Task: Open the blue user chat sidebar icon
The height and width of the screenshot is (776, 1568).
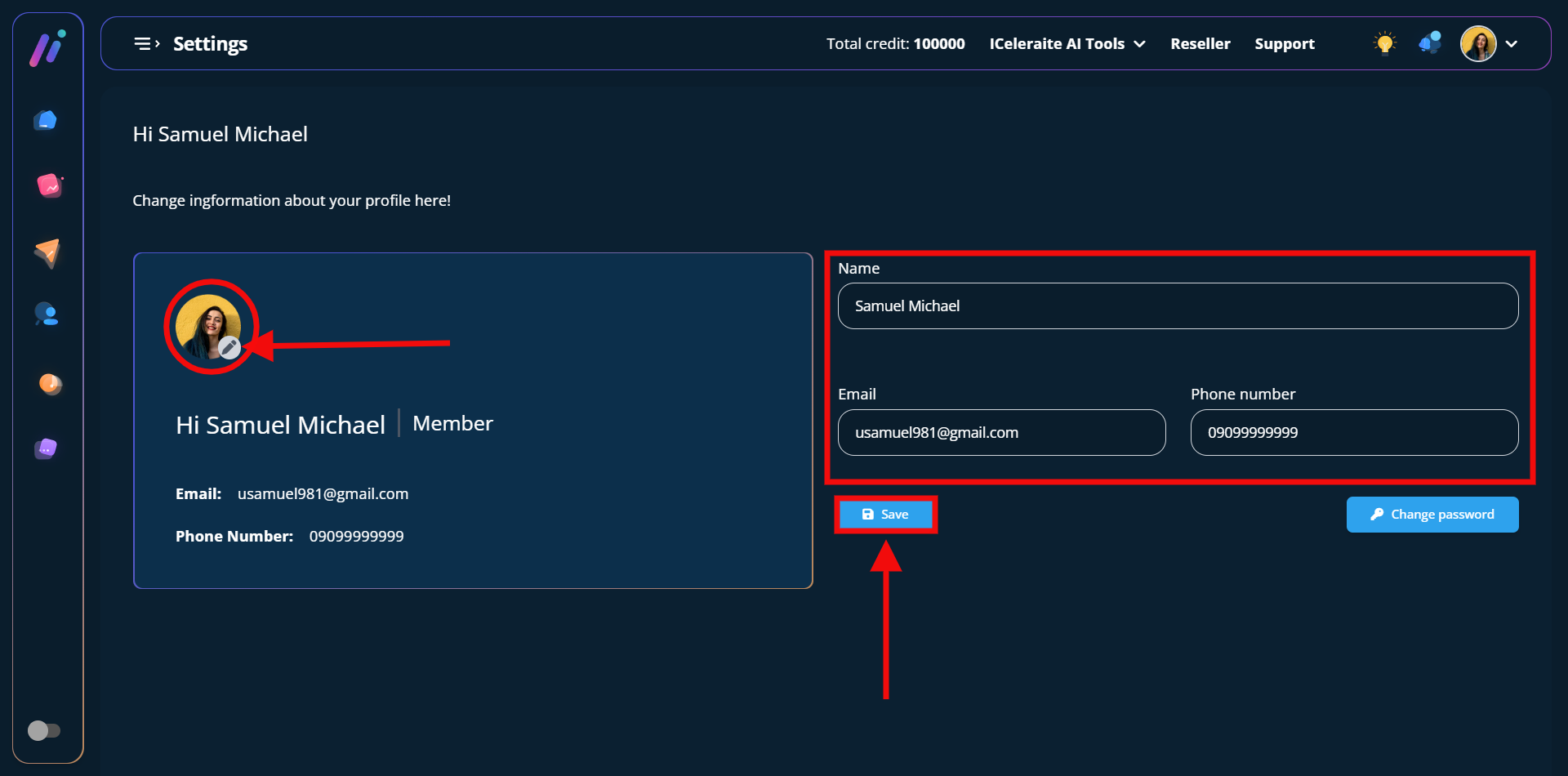Action: tap(47, 314)
